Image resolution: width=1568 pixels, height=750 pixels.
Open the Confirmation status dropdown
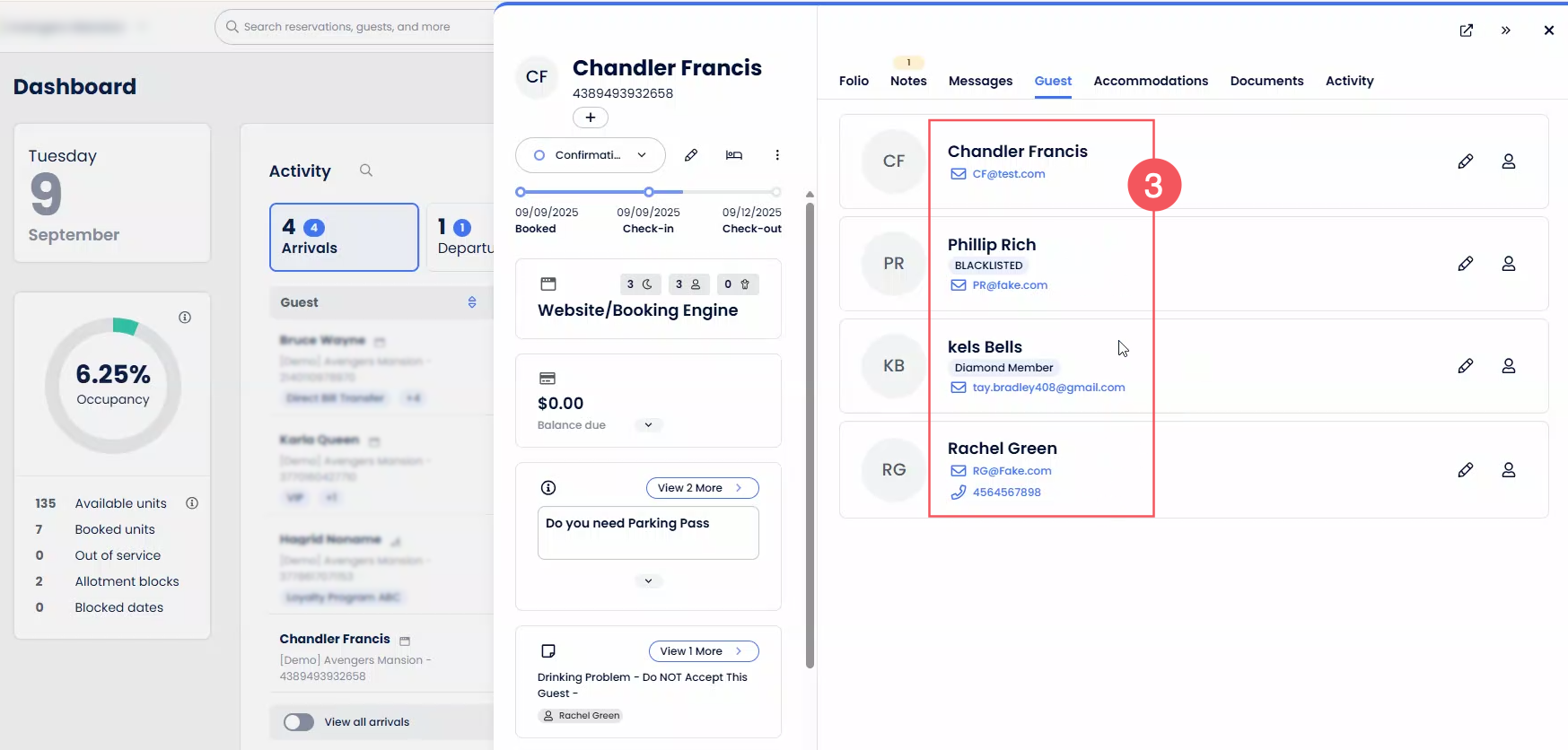pyautogui.click(x=591, y=155)
